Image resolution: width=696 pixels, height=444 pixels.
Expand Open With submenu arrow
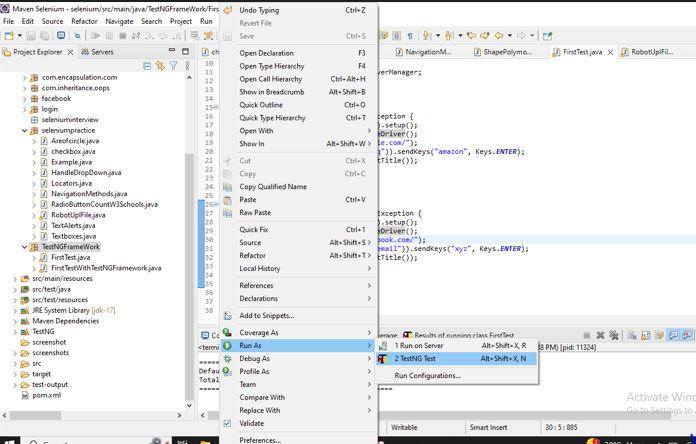click(x=369, y=131)
